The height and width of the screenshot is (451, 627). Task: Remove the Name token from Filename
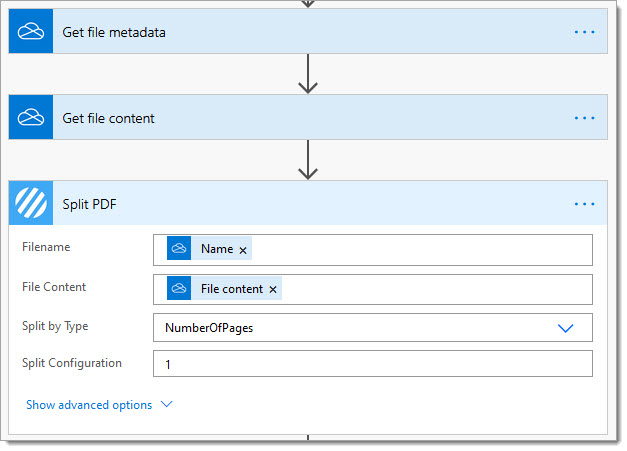[243, 250]
